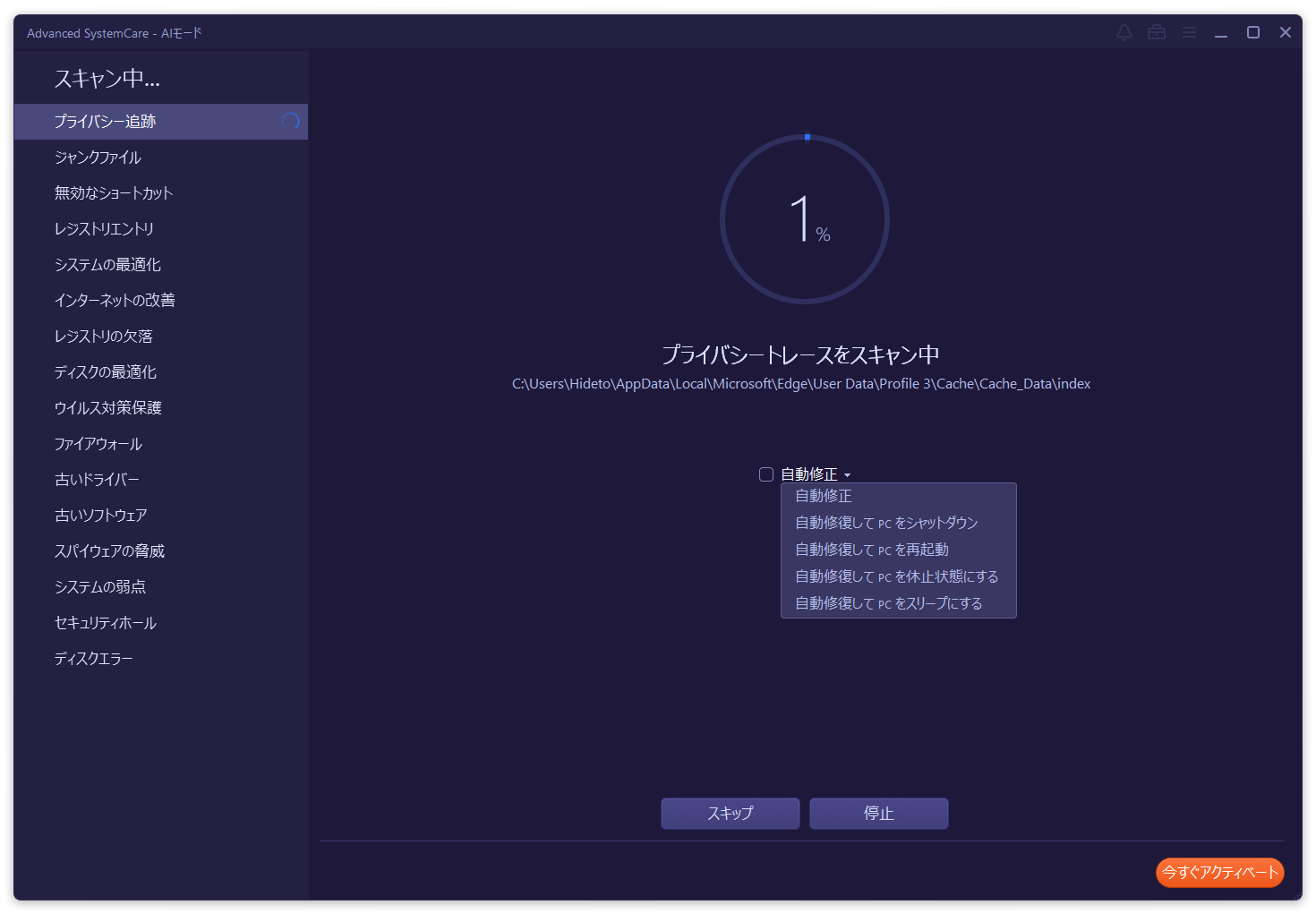Enable the 自動修正 checkbox
The width and height of the screenshot is (1316, 913).
766,474
